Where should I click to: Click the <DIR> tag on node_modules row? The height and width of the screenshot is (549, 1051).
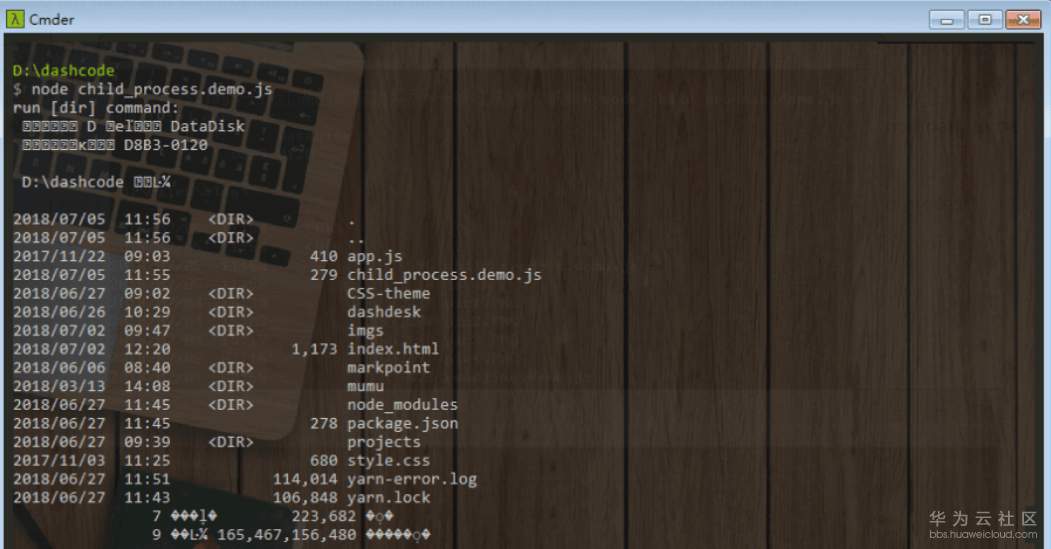pos(231,405)
